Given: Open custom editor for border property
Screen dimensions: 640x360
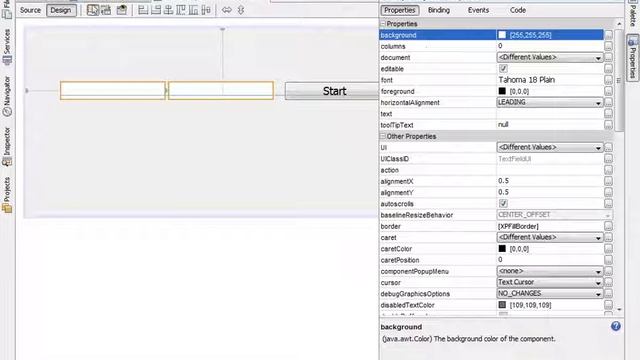Looking at the screenshot, I should coord(608,226).
